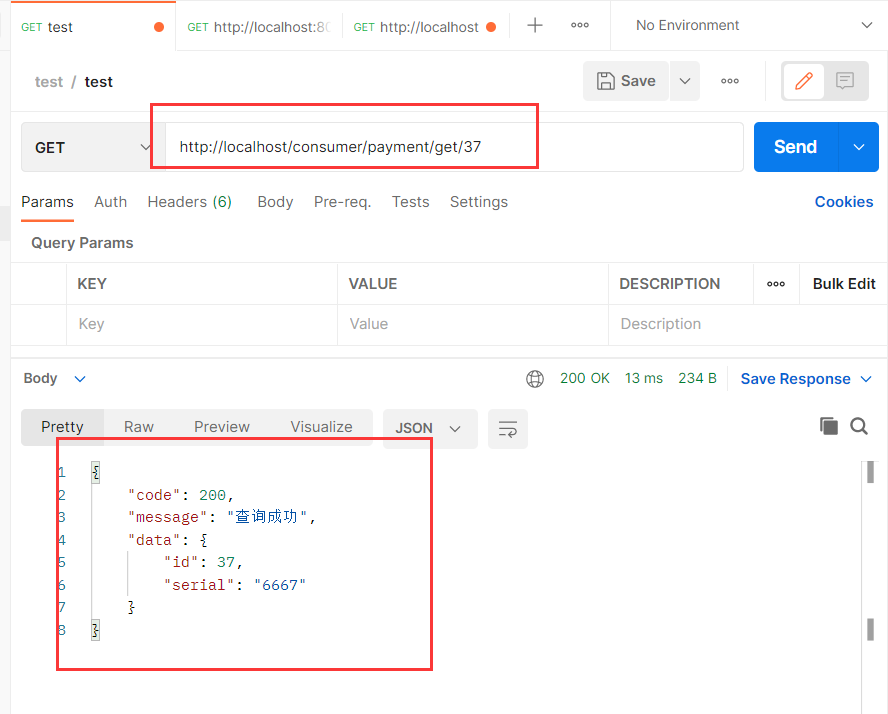This screenshot has width=888, height=714.
Task: Click the globe network information icon
Action: (535, 379)
